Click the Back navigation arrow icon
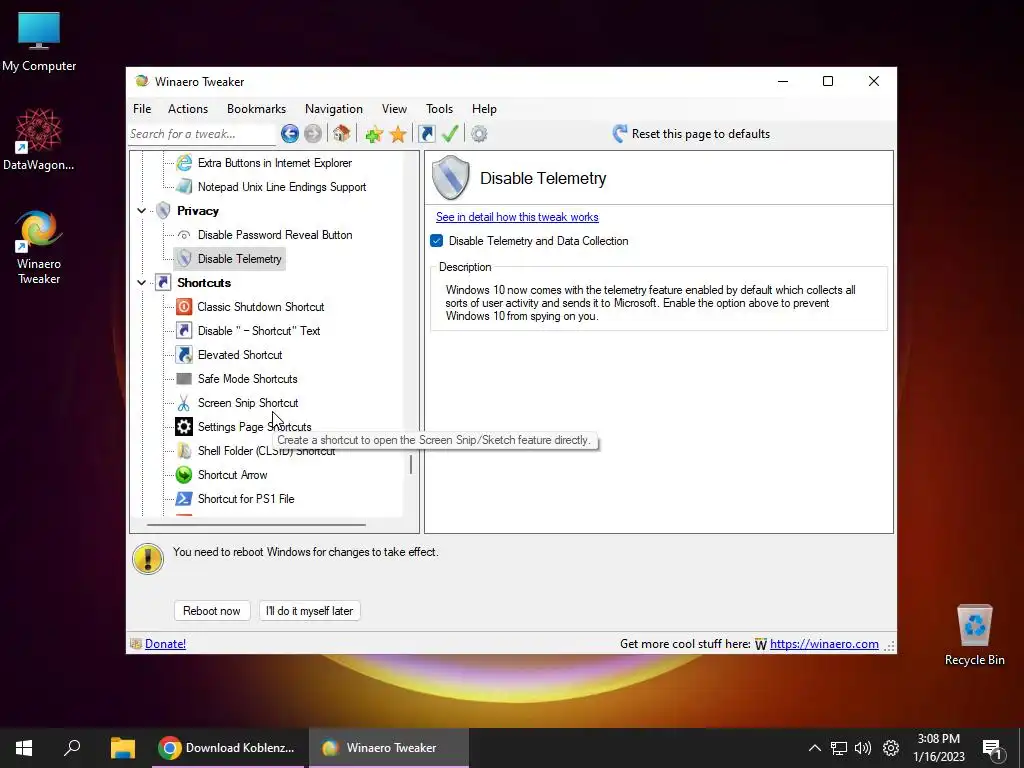Screen dimensions: 1024x768 (290, 134)
